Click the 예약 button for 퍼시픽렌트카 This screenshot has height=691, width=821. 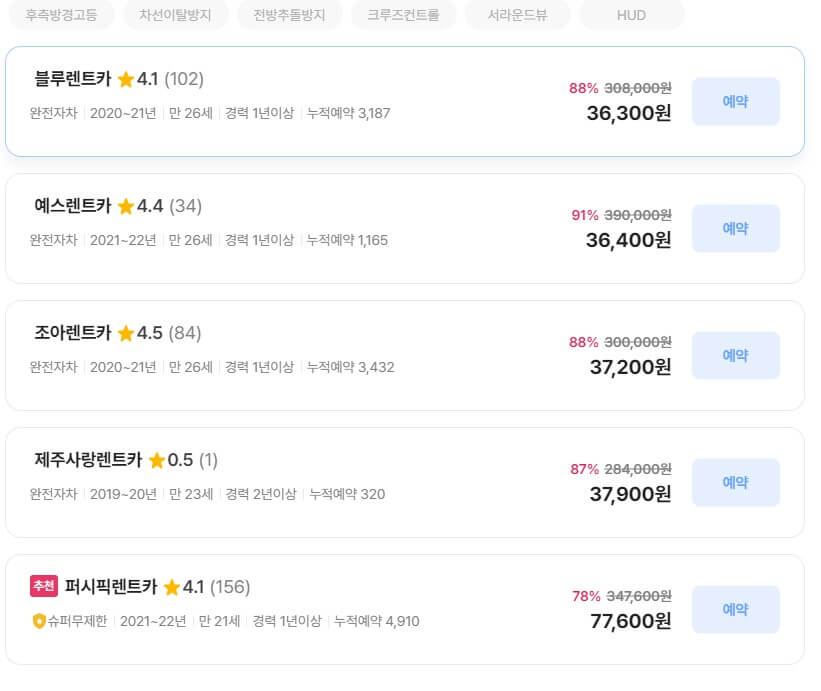(x=735, y=610)
